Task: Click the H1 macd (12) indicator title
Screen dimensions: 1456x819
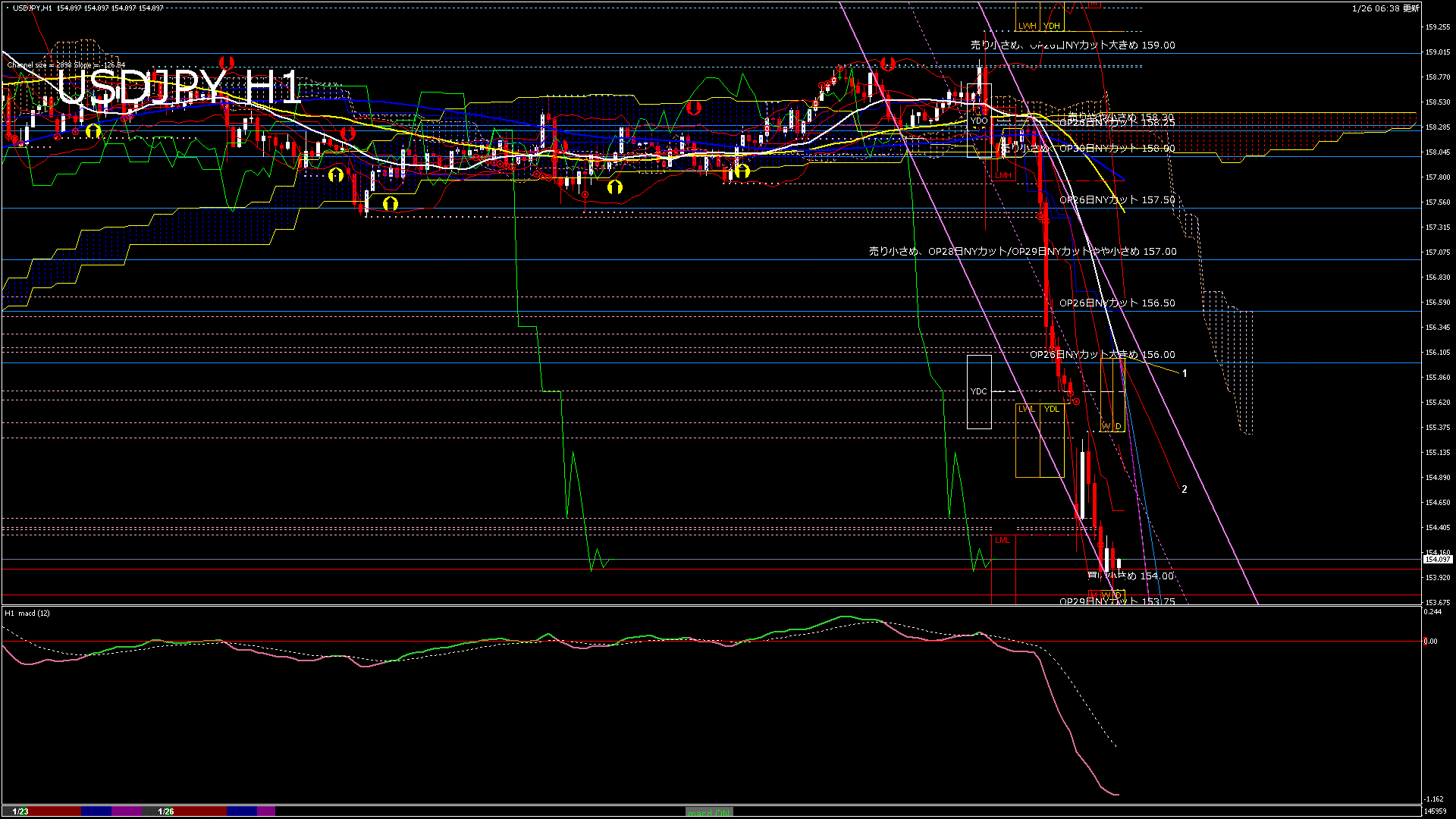Action: [27, 614]
